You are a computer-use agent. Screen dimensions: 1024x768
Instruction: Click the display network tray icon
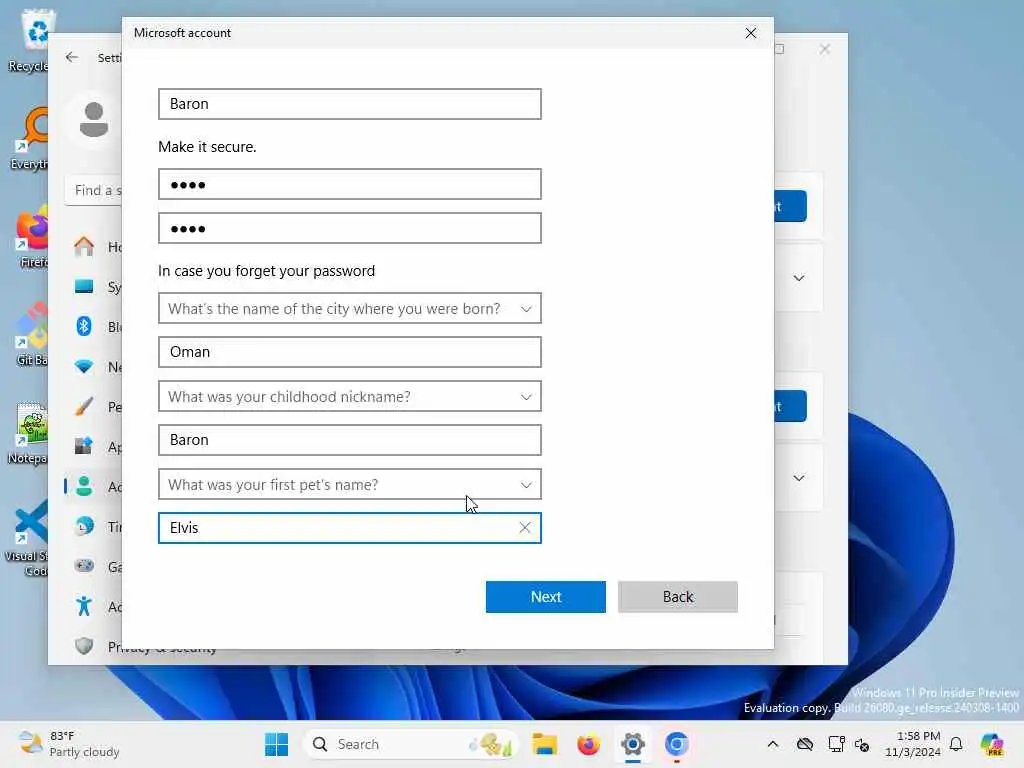click(x=835, y=744)
